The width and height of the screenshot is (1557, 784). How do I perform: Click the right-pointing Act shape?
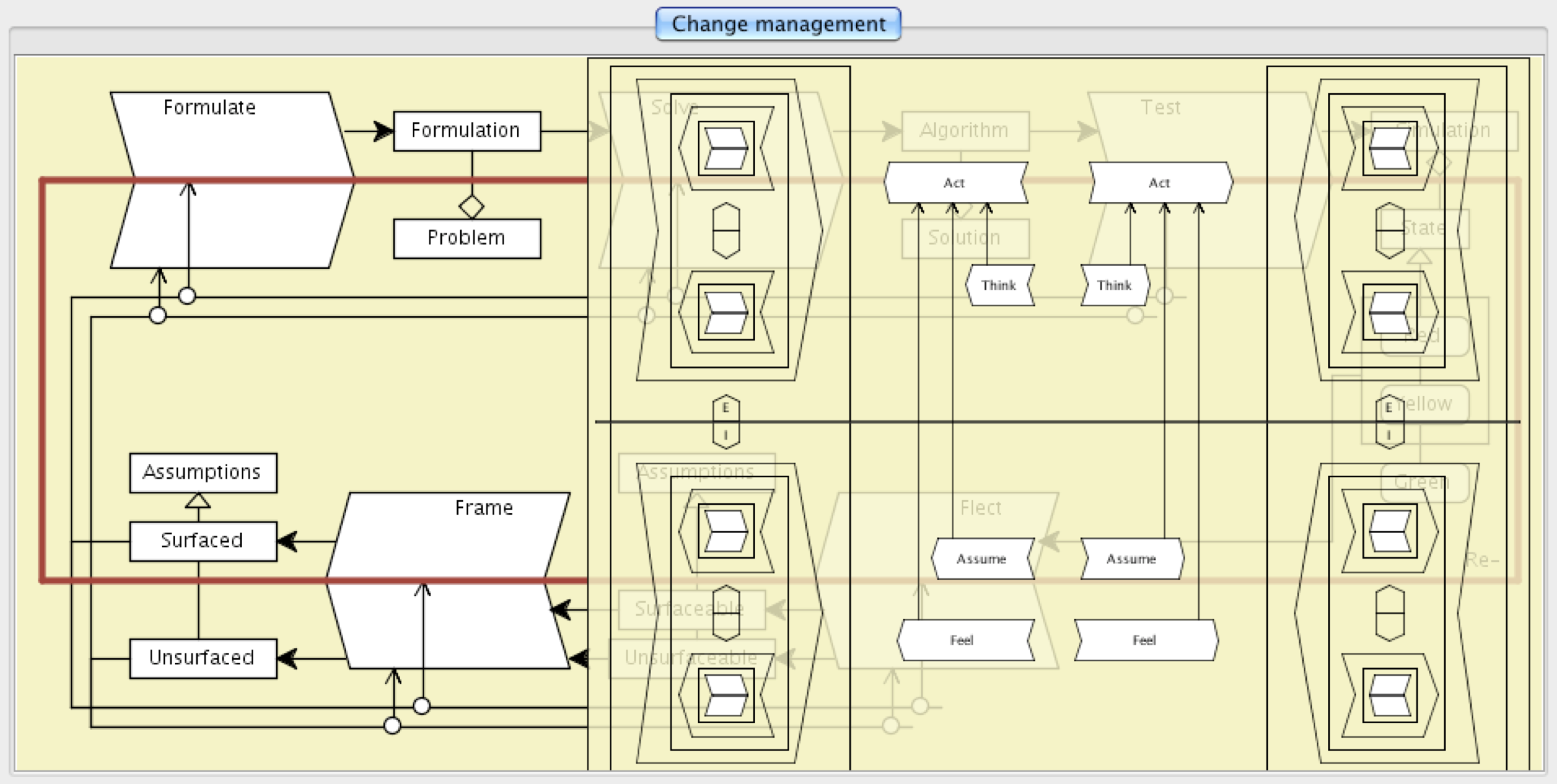[1160, 183]
